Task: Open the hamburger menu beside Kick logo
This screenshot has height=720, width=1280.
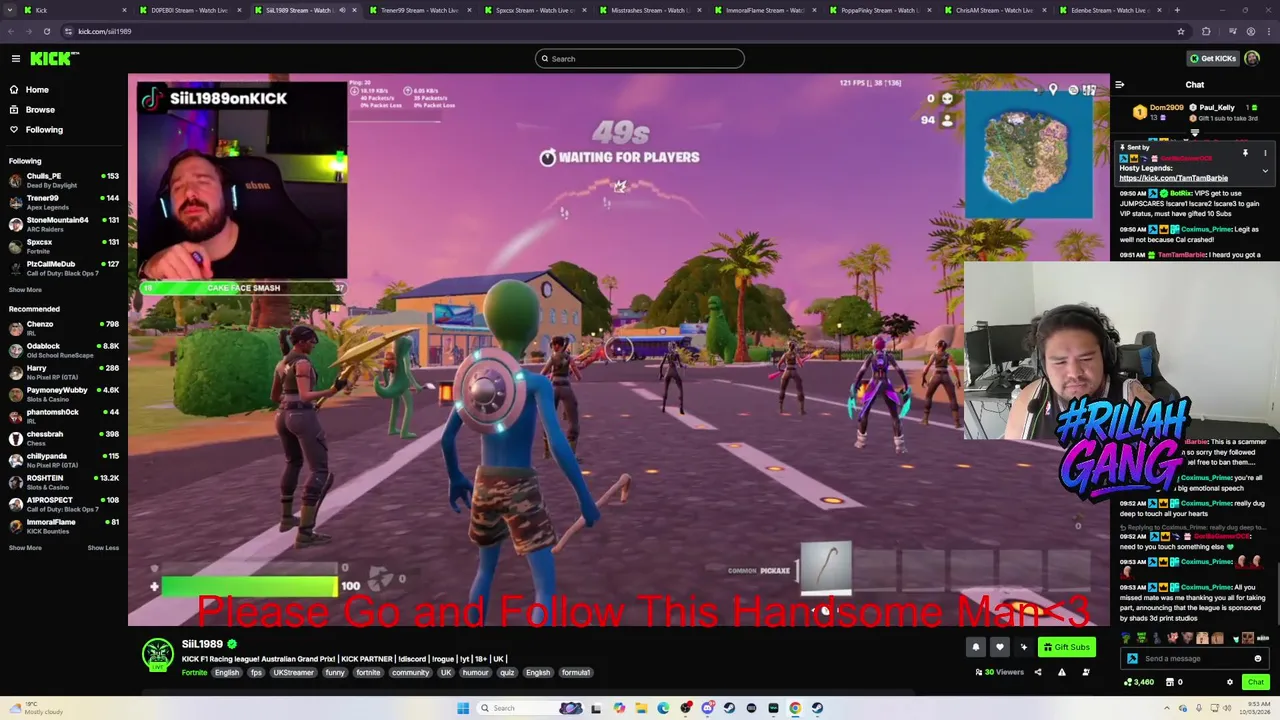Action: click(x=15, y=59)
